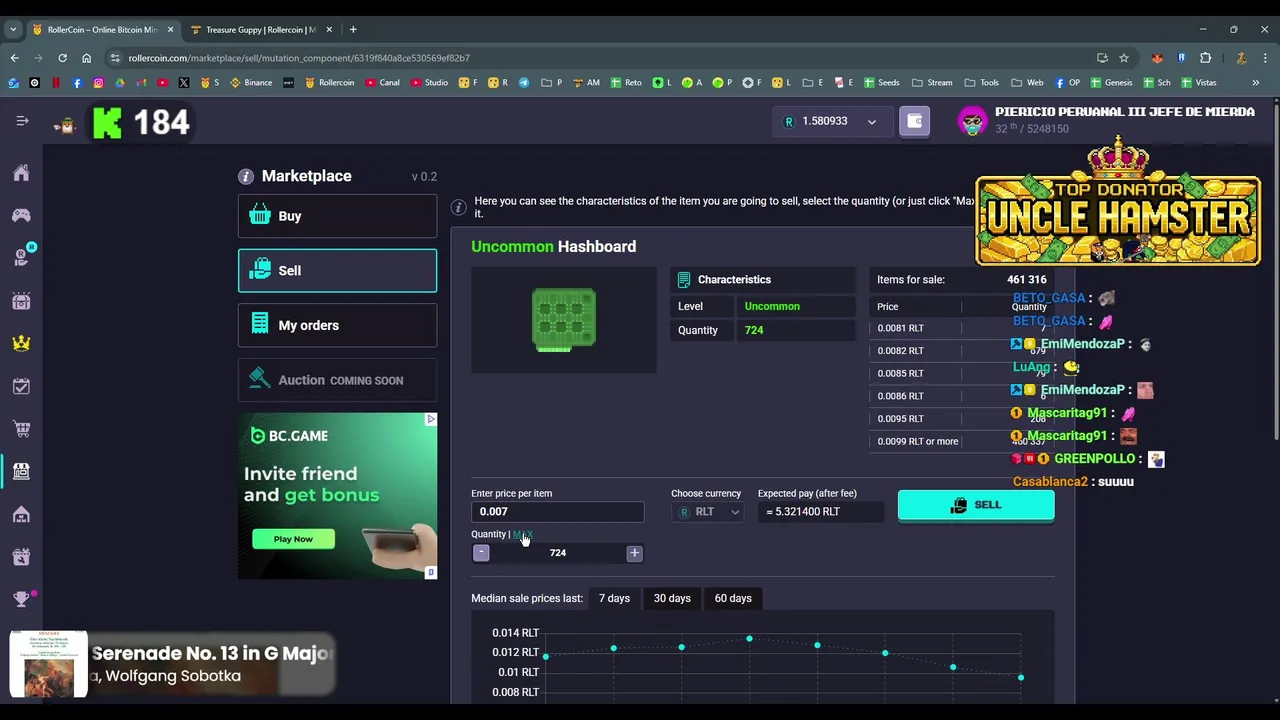This screenshot has height=720, width=1280.
Task: Increase quantity with the plus button
Action: (634, 553)
